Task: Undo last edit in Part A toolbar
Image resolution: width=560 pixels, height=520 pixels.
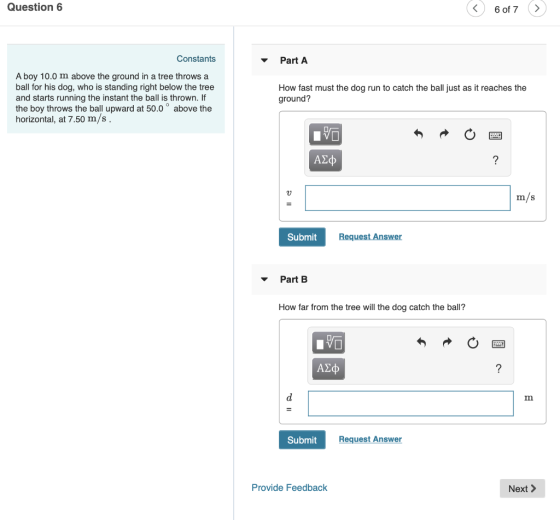Action: point(418,134)
